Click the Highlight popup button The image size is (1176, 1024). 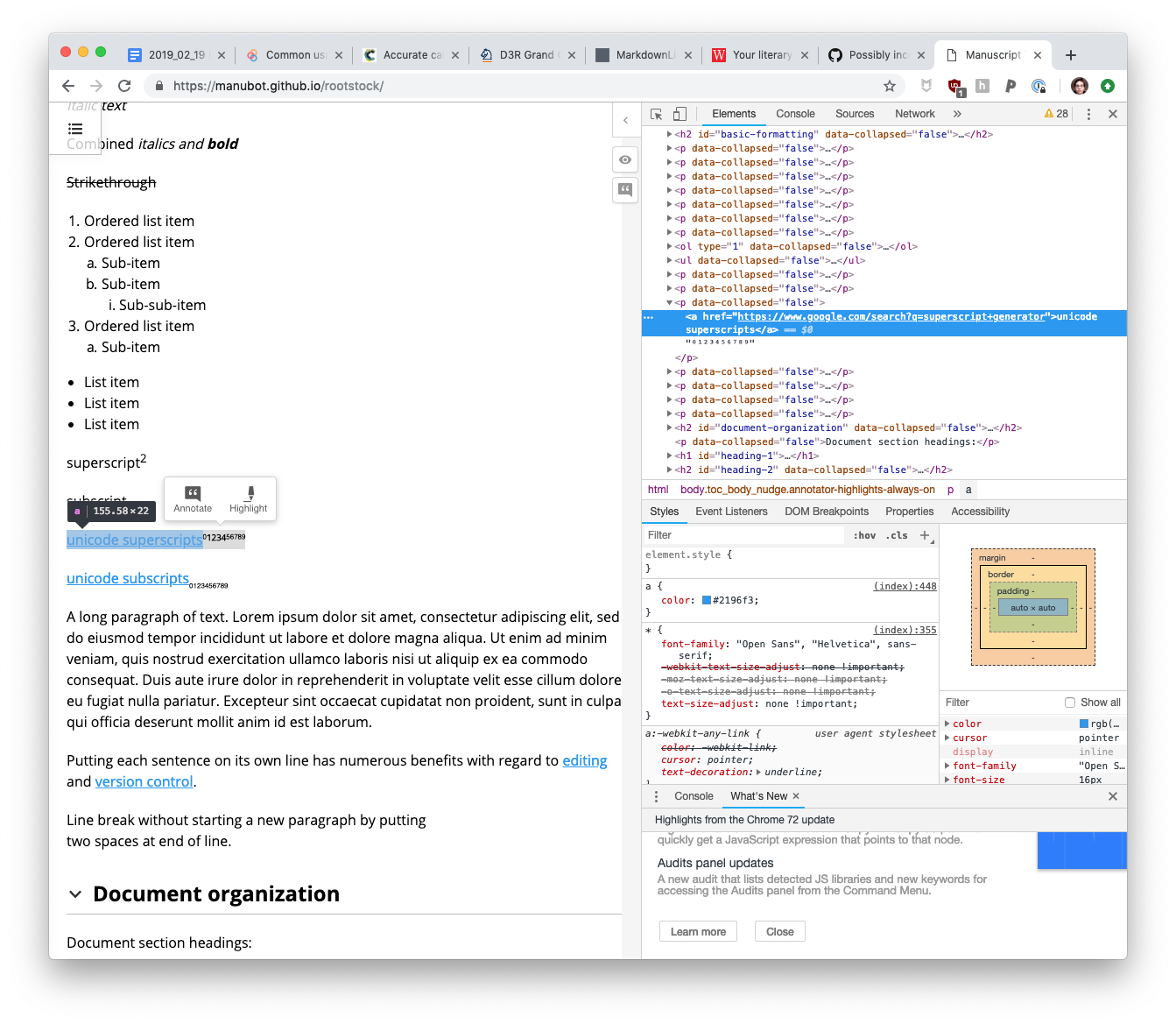pyautogui.click(x=249, y=499)
